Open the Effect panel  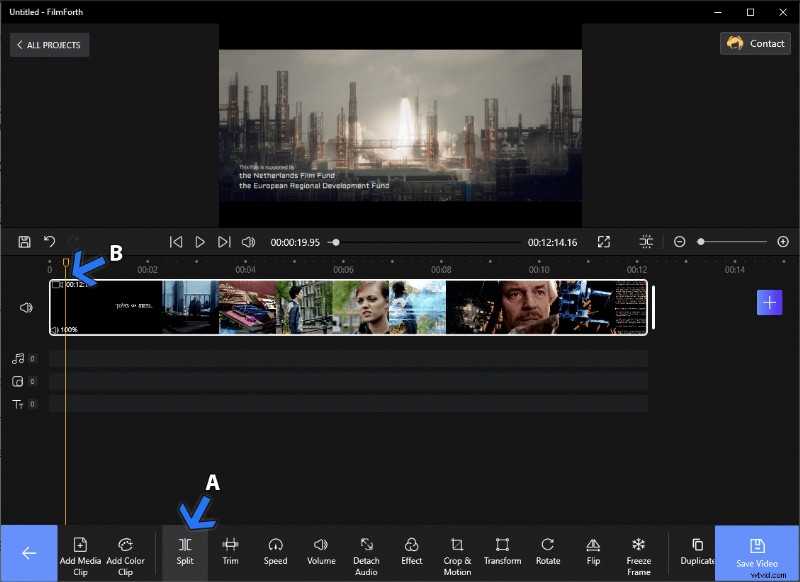point(411,551)
